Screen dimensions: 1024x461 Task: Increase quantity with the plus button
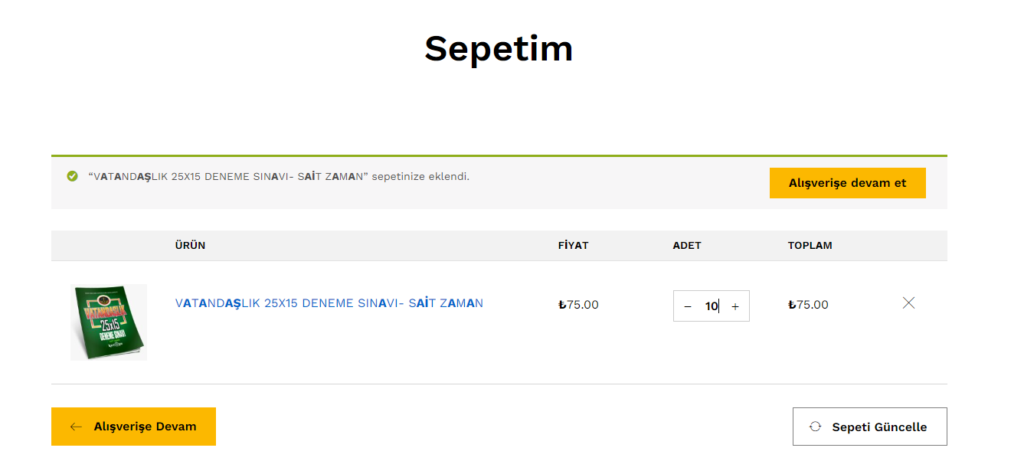(735, 306)
